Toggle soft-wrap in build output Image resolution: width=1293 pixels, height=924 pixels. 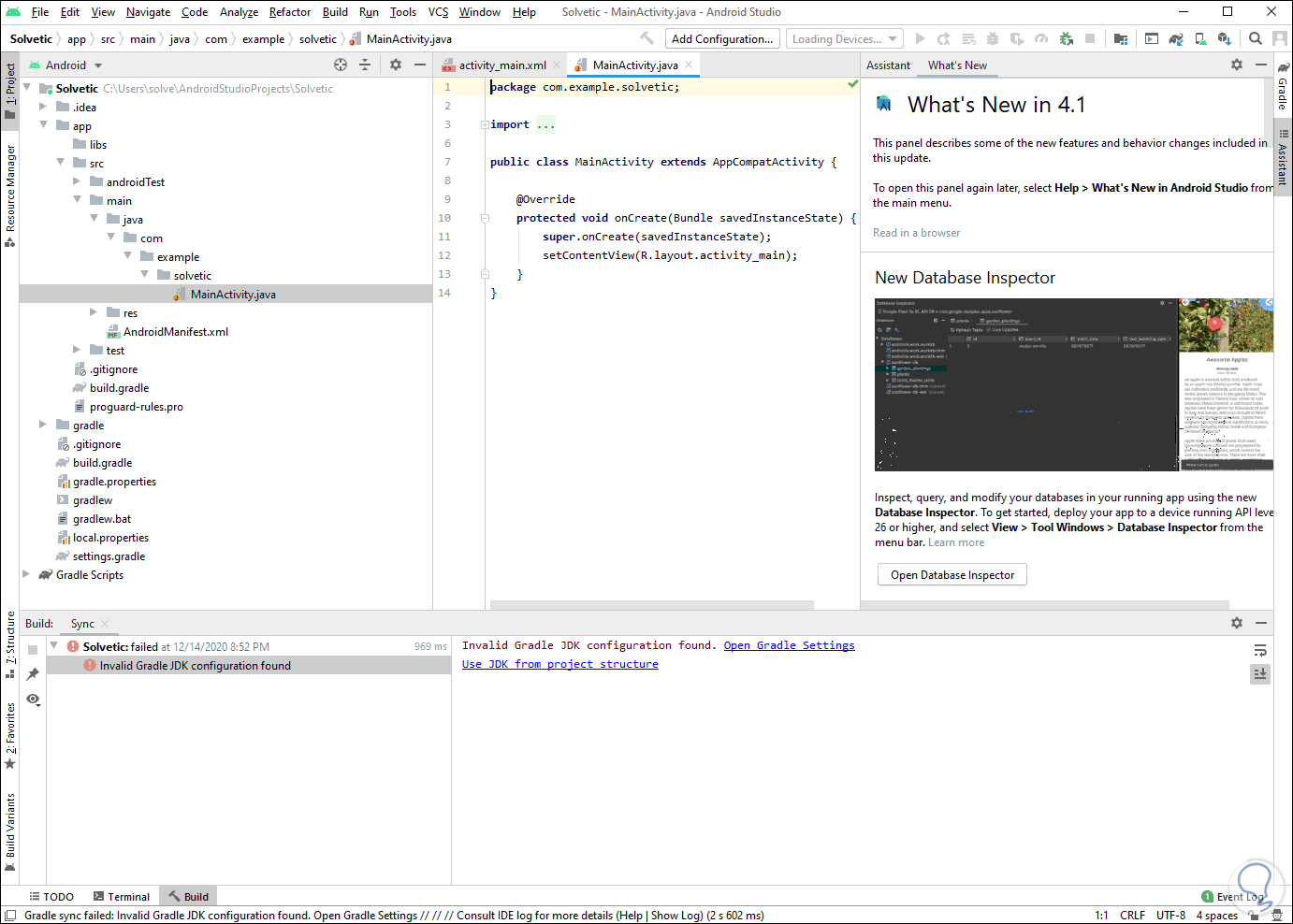point(1260,650)
